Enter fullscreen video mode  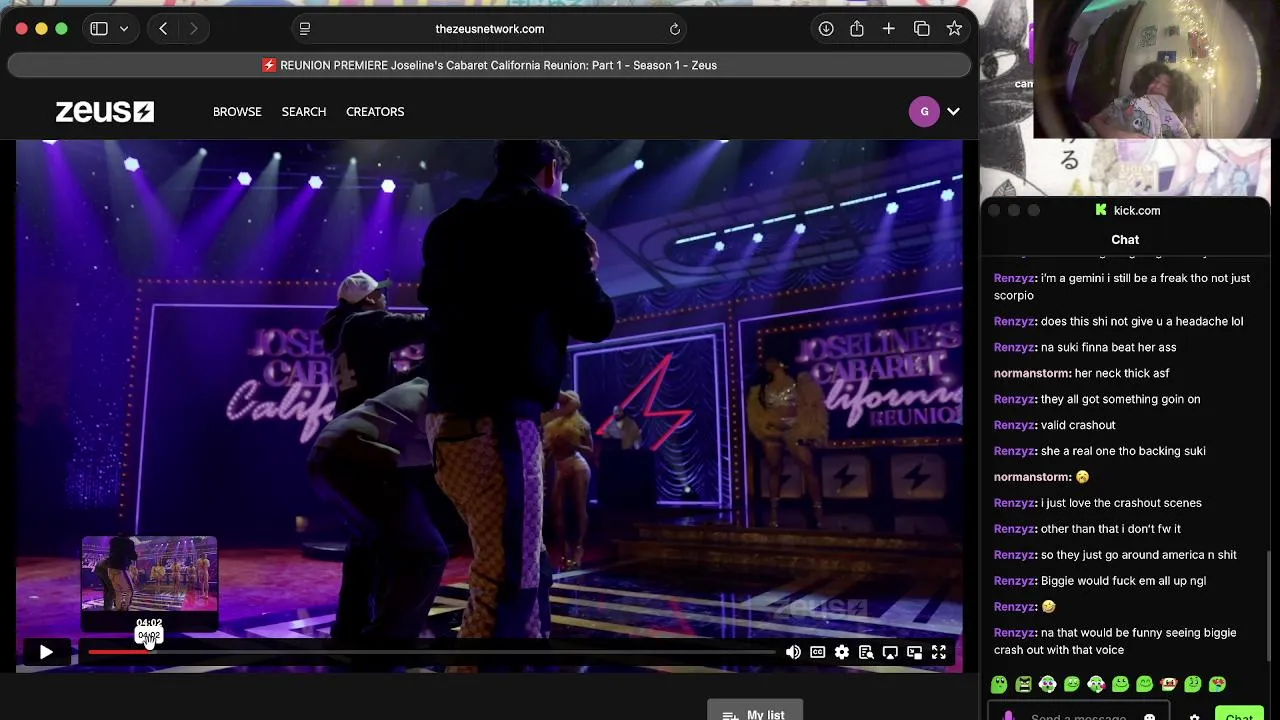(x=939, y=652)
